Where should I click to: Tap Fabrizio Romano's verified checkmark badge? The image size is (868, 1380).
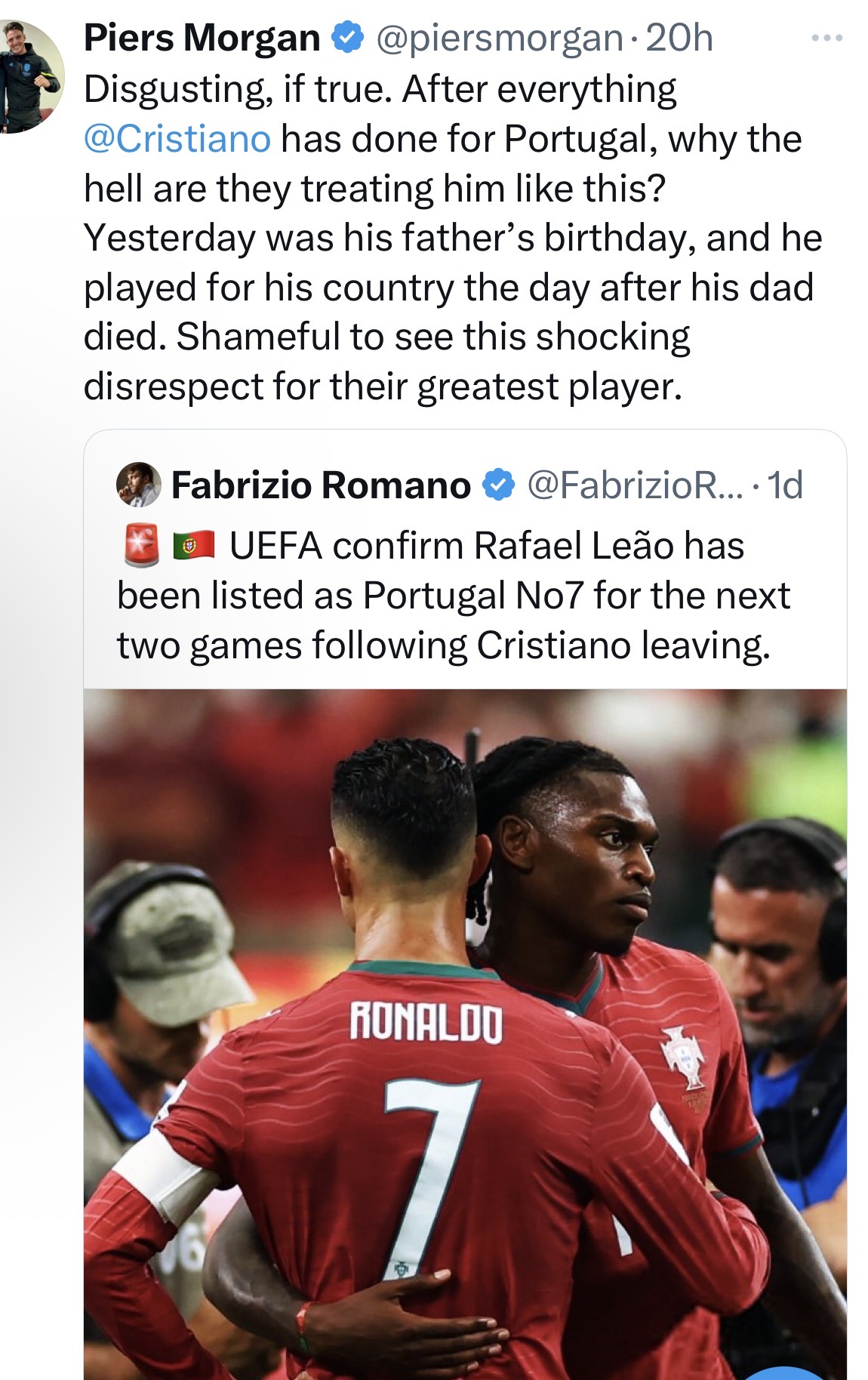tap(498, 485)
